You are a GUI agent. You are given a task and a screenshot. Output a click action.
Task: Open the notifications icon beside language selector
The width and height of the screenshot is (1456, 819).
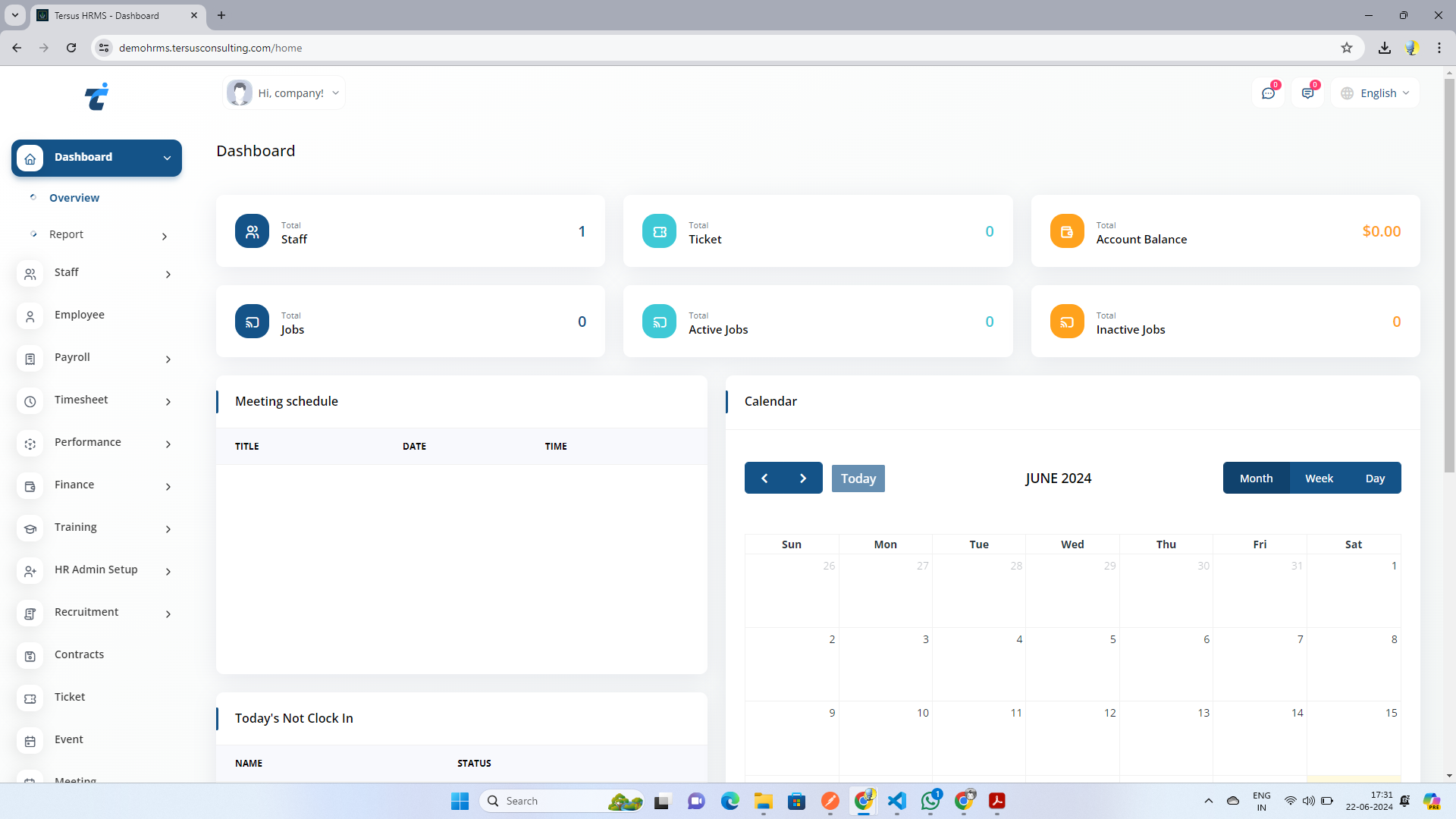pos(1307,93)
